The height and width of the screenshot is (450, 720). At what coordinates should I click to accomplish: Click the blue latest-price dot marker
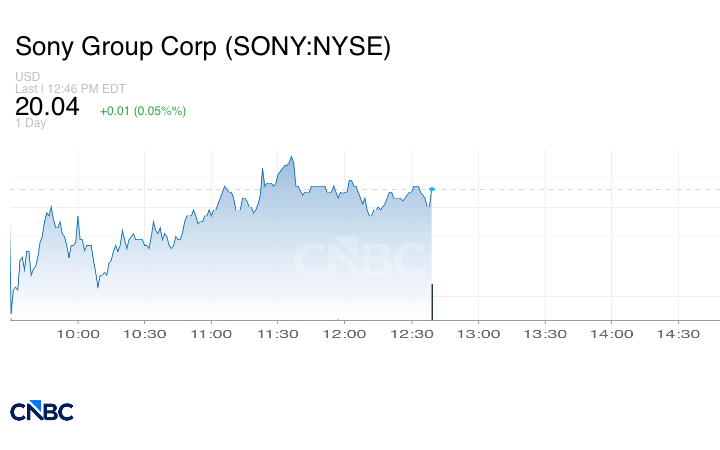[432, 189]
